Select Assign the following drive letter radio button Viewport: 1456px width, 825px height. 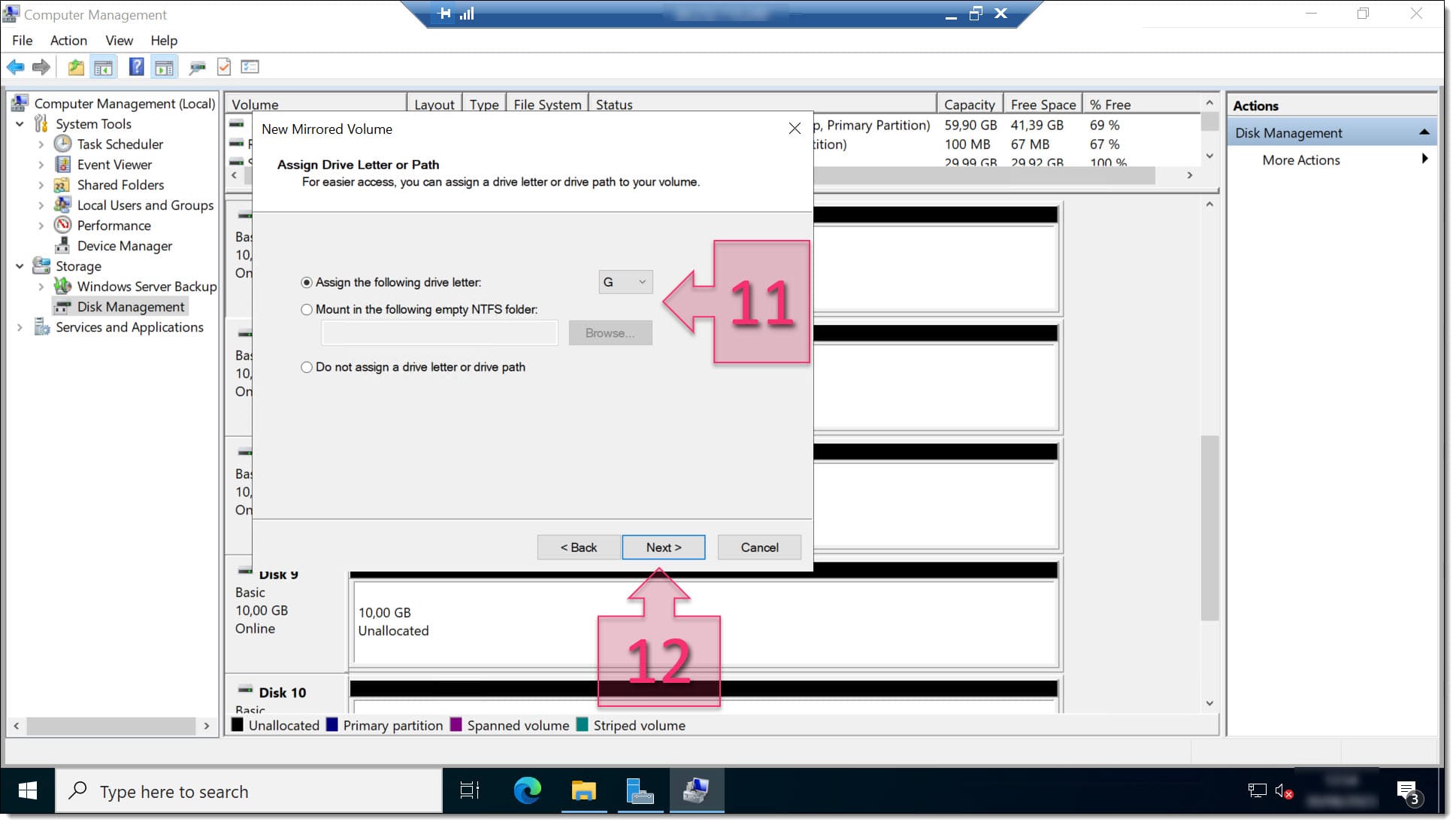point(307,282)
